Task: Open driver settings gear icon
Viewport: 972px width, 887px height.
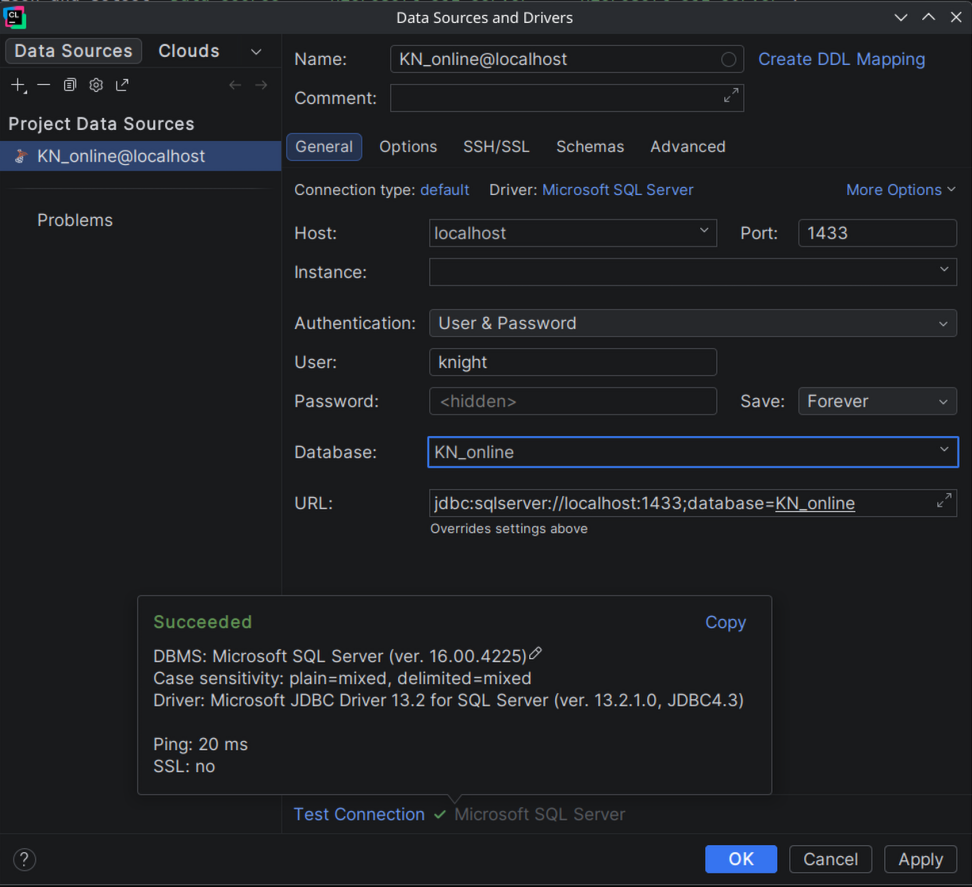Action: [96, 86]
